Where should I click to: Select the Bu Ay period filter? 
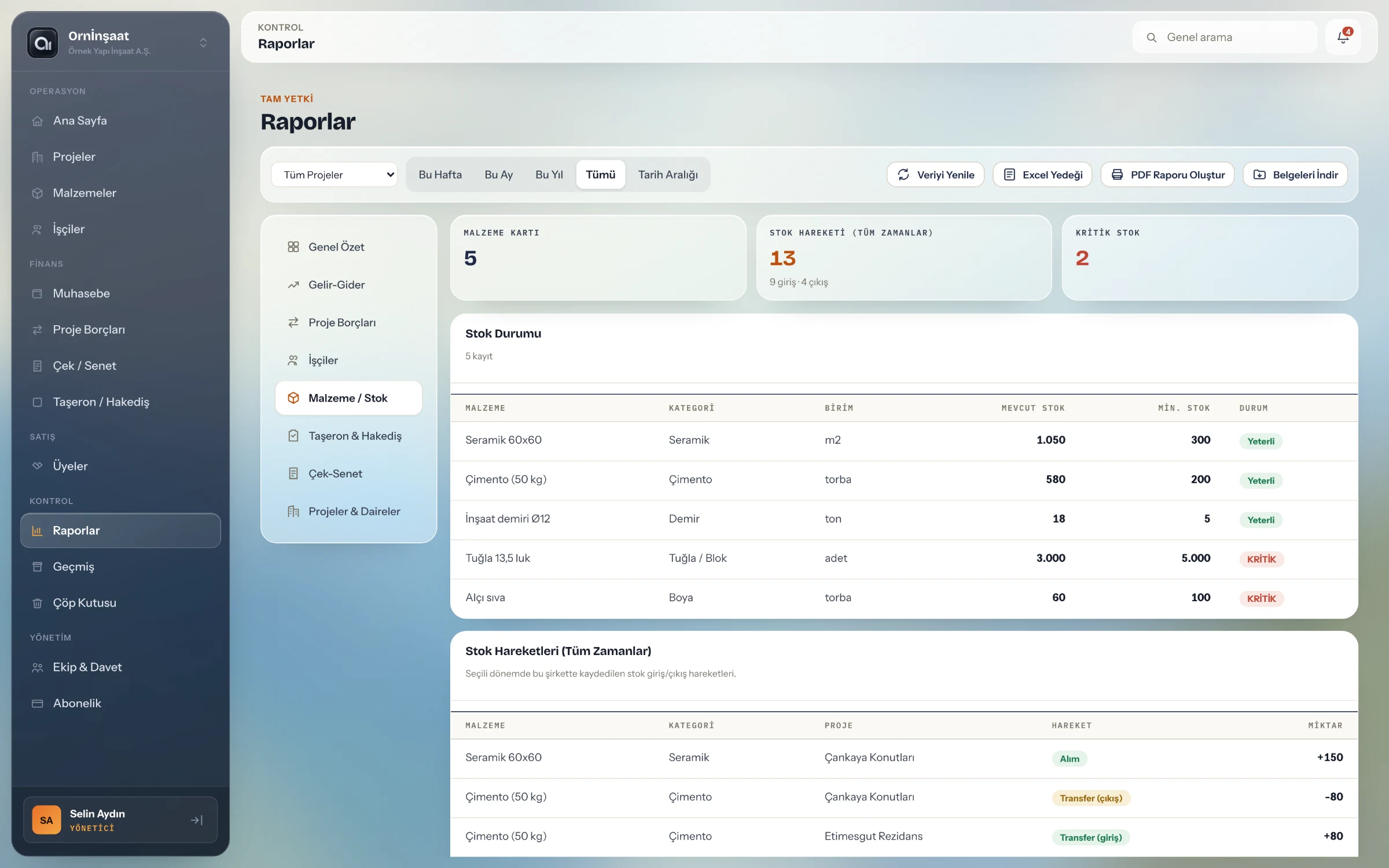(498, 175)
